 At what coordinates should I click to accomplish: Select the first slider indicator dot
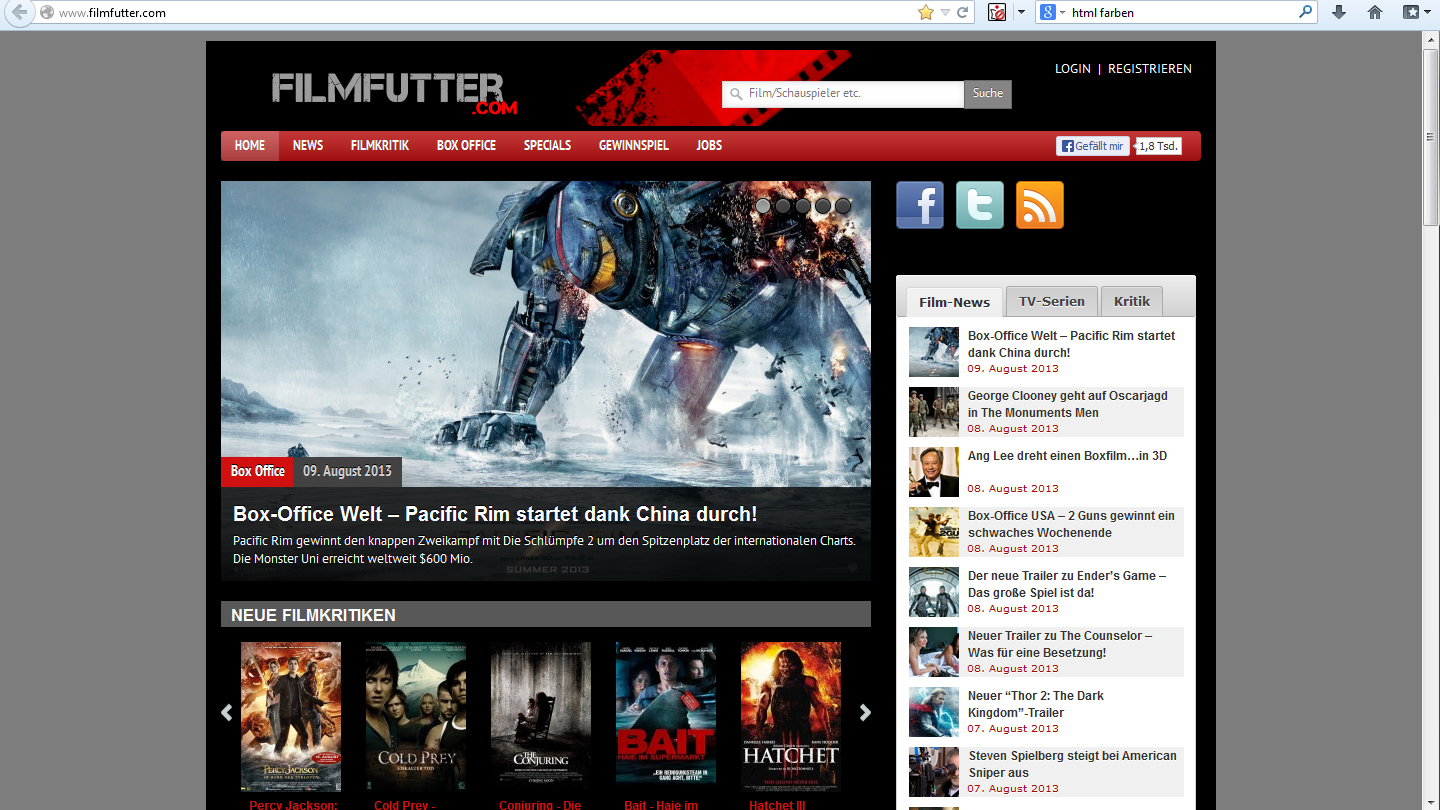pos(763,206)
